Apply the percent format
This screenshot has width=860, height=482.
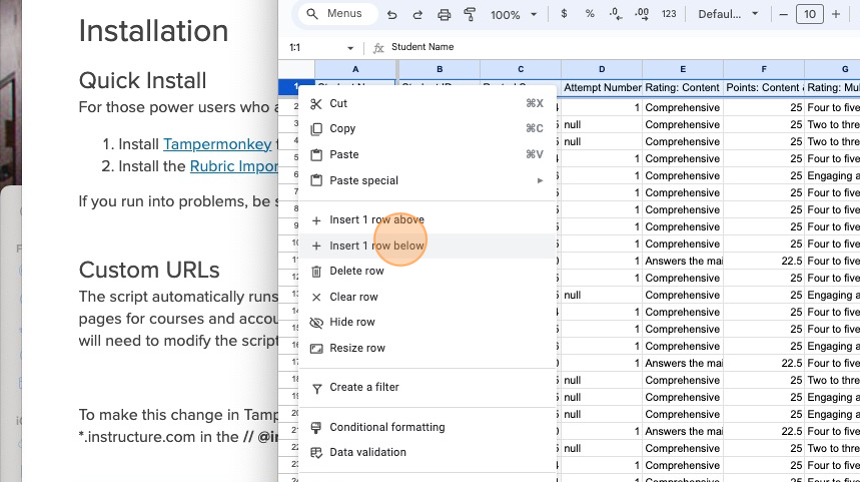(590, 14)
